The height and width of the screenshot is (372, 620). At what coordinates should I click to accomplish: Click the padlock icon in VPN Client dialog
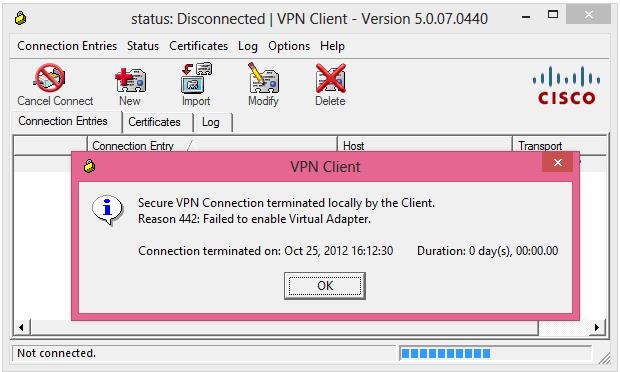click(90, 166)
